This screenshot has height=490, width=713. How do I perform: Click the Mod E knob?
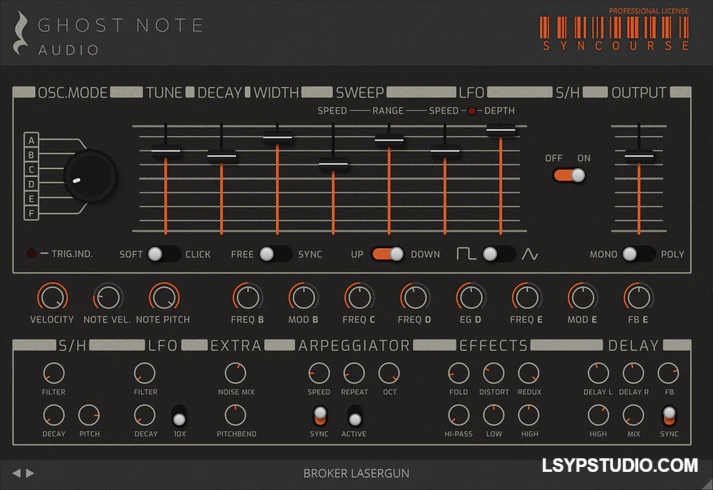click(x=583, y=297)
